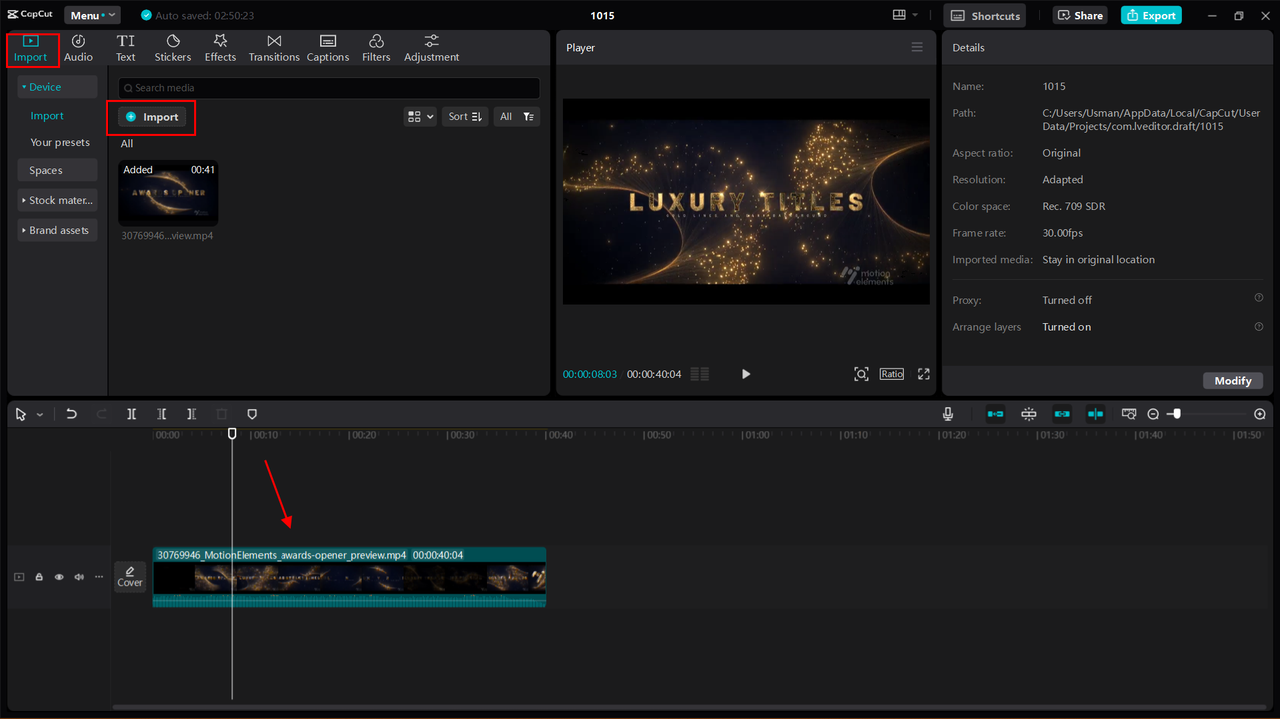Select Import under Device
The height and width of the screenshot is (719, 1280).
coord(47,116)
